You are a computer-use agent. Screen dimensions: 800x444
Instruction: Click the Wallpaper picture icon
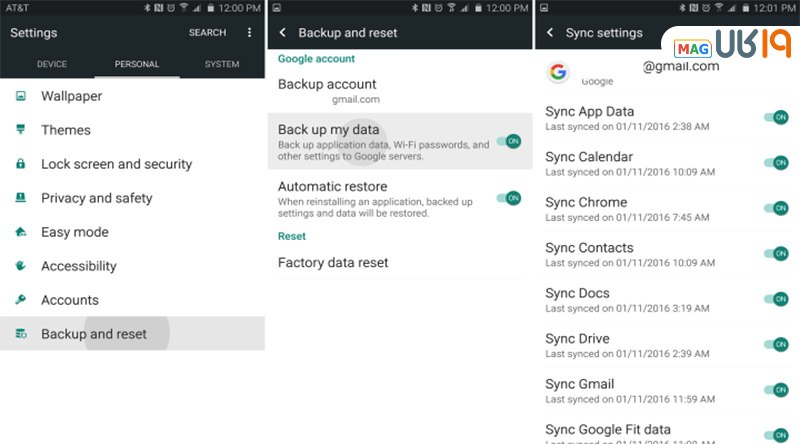click(x=20, y=96)
